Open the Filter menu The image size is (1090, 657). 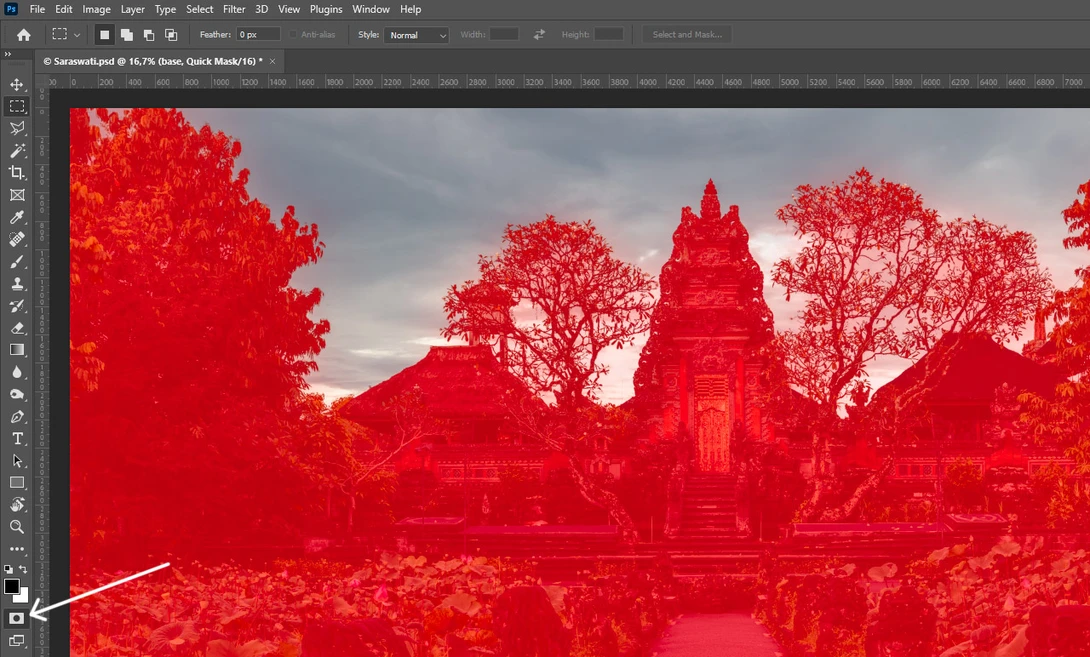click(x=234, y=9)
